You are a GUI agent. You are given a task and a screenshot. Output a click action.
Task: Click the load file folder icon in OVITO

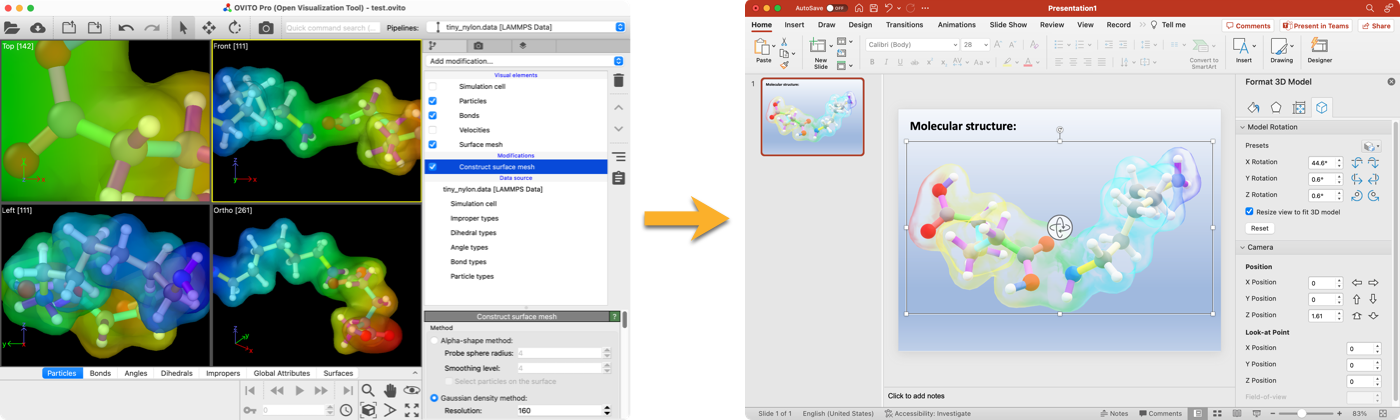(14, 28)
